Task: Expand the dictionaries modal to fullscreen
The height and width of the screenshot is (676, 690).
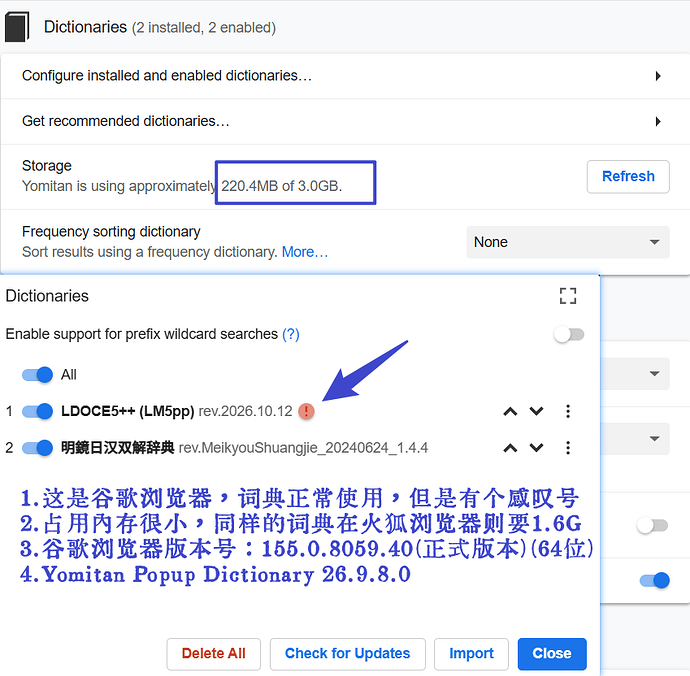Action: pos(568,296)
